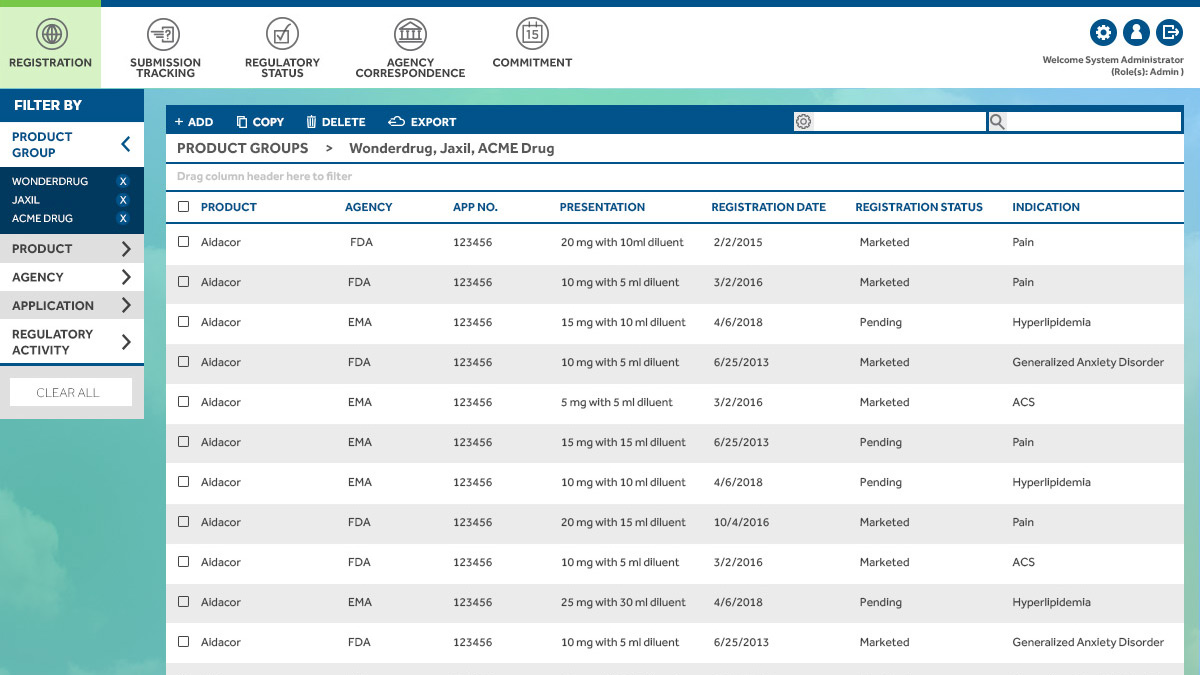Check the row dated 2/2/2015

tap(183, 242)
